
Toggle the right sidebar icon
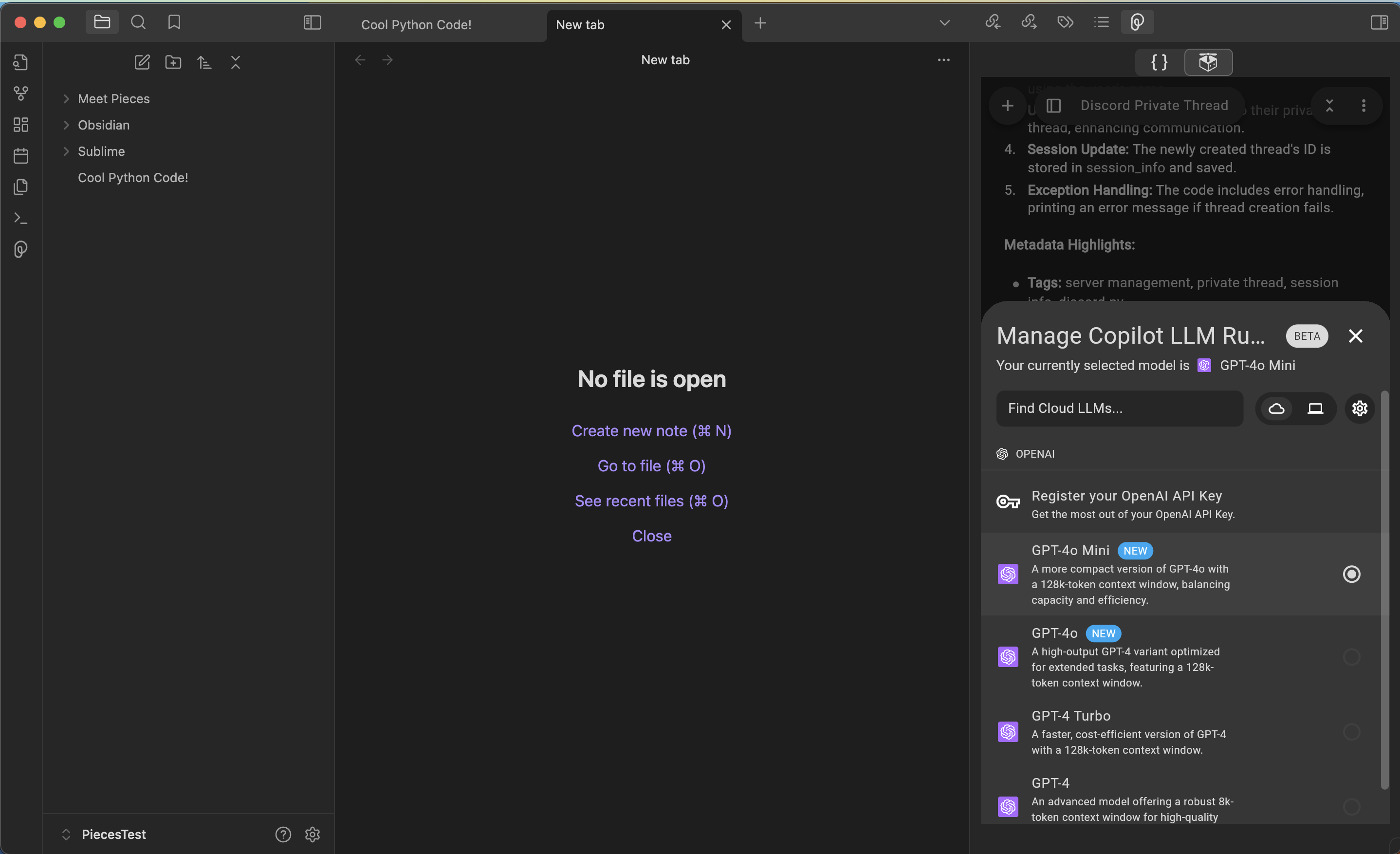(1379, 22)
